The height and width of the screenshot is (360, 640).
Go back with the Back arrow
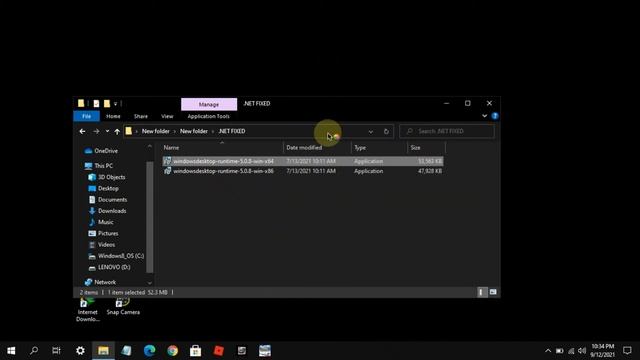click(82, 131)
